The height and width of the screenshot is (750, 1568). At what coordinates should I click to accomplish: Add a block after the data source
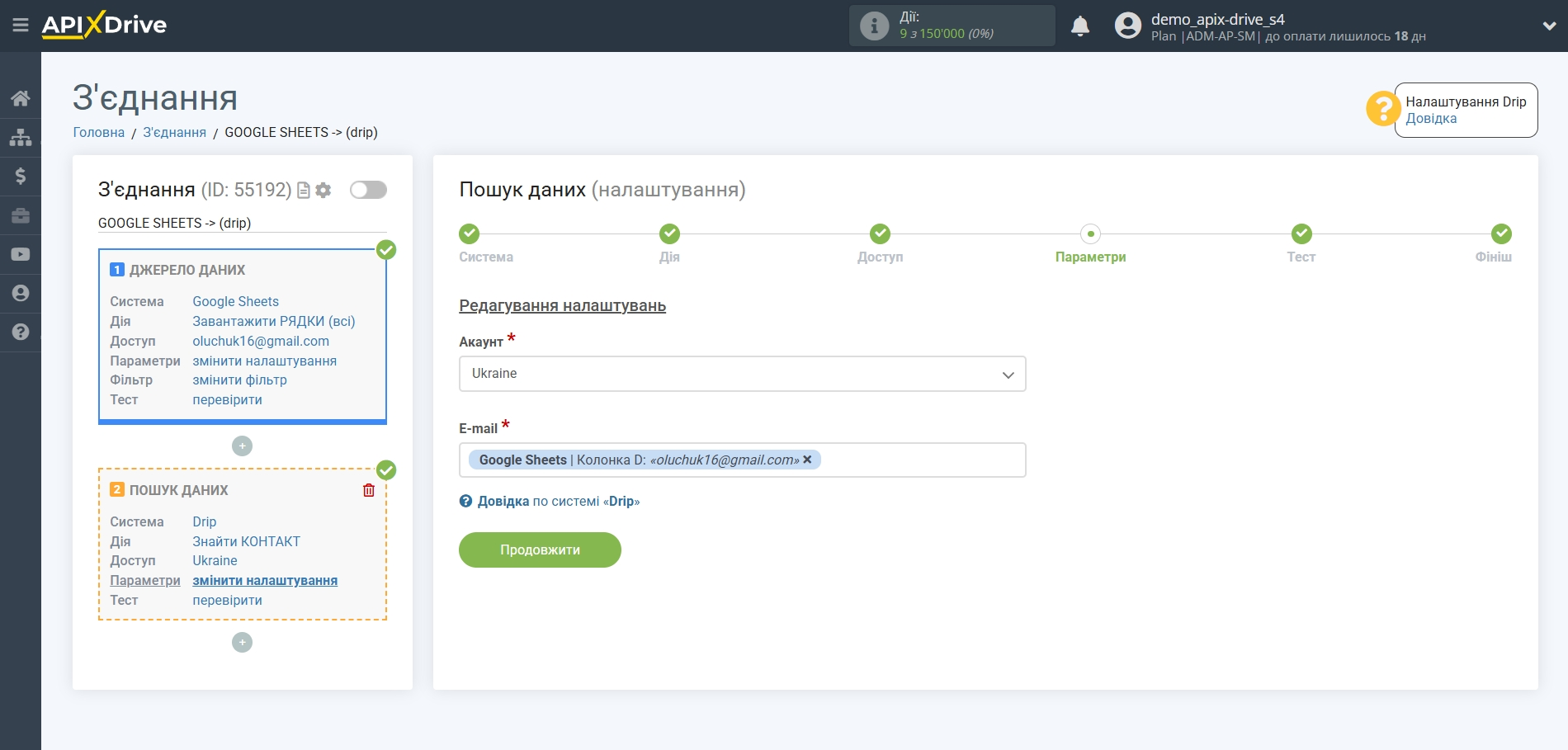click(242, 446)
